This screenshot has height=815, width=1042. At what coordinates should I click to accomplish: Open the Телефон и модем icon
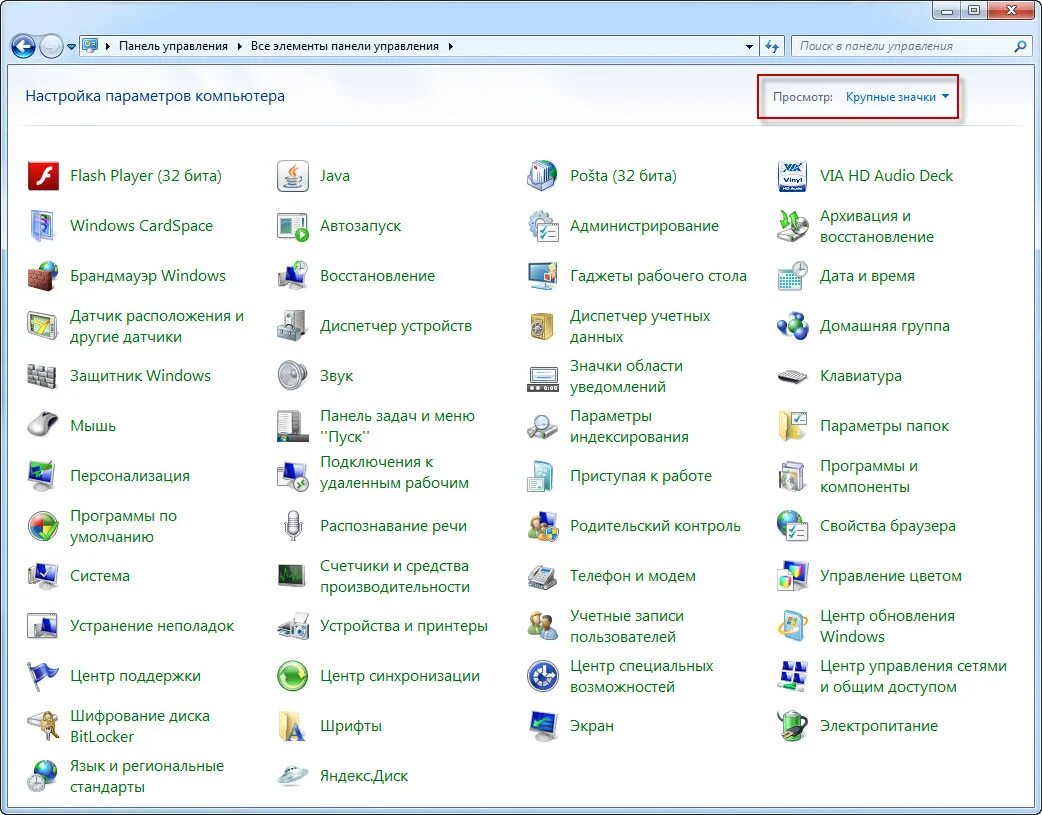pos(542,576)
